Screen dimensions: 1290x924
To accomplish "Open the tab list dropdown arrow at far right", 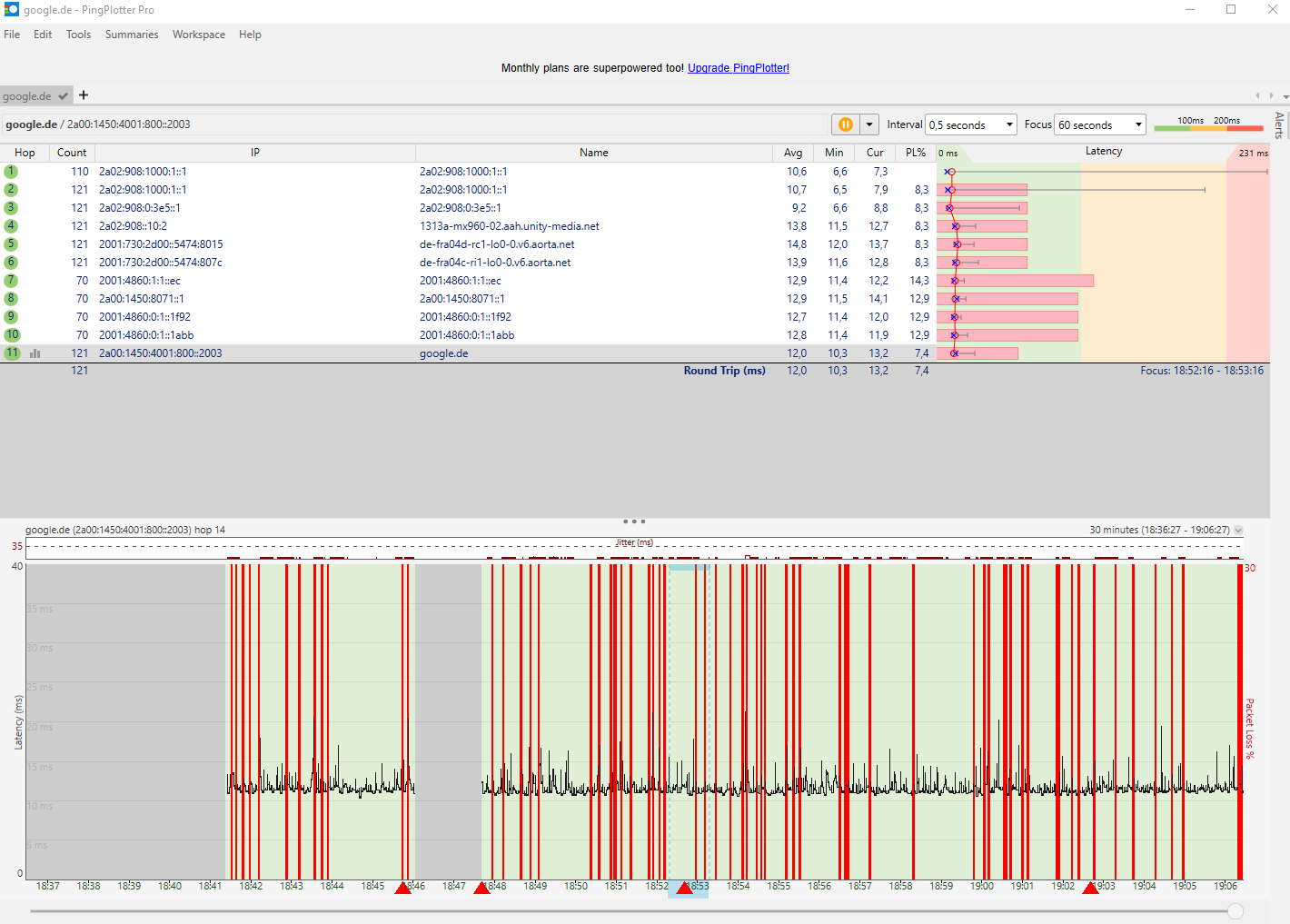I will 1285,96.
